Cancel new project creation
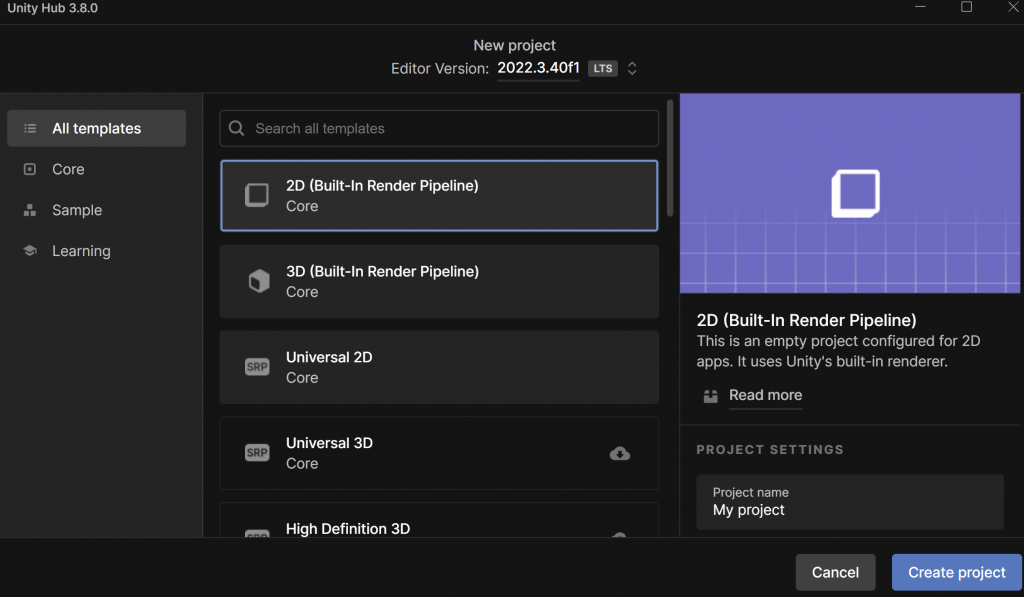This screenshot has height=597, width=1024. click(x=835, y=572)
